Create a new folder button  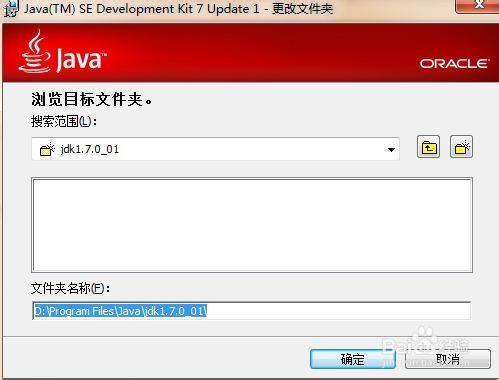pos(461,147)
